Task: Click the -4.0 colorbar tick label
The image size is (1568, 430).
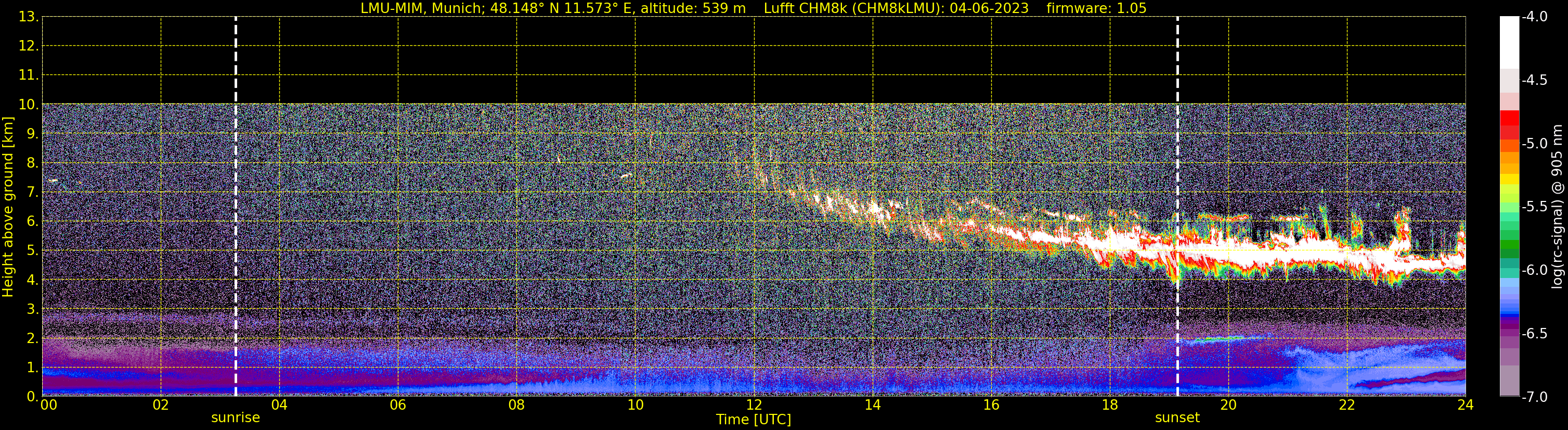Action: click(x=1534, y=17)
